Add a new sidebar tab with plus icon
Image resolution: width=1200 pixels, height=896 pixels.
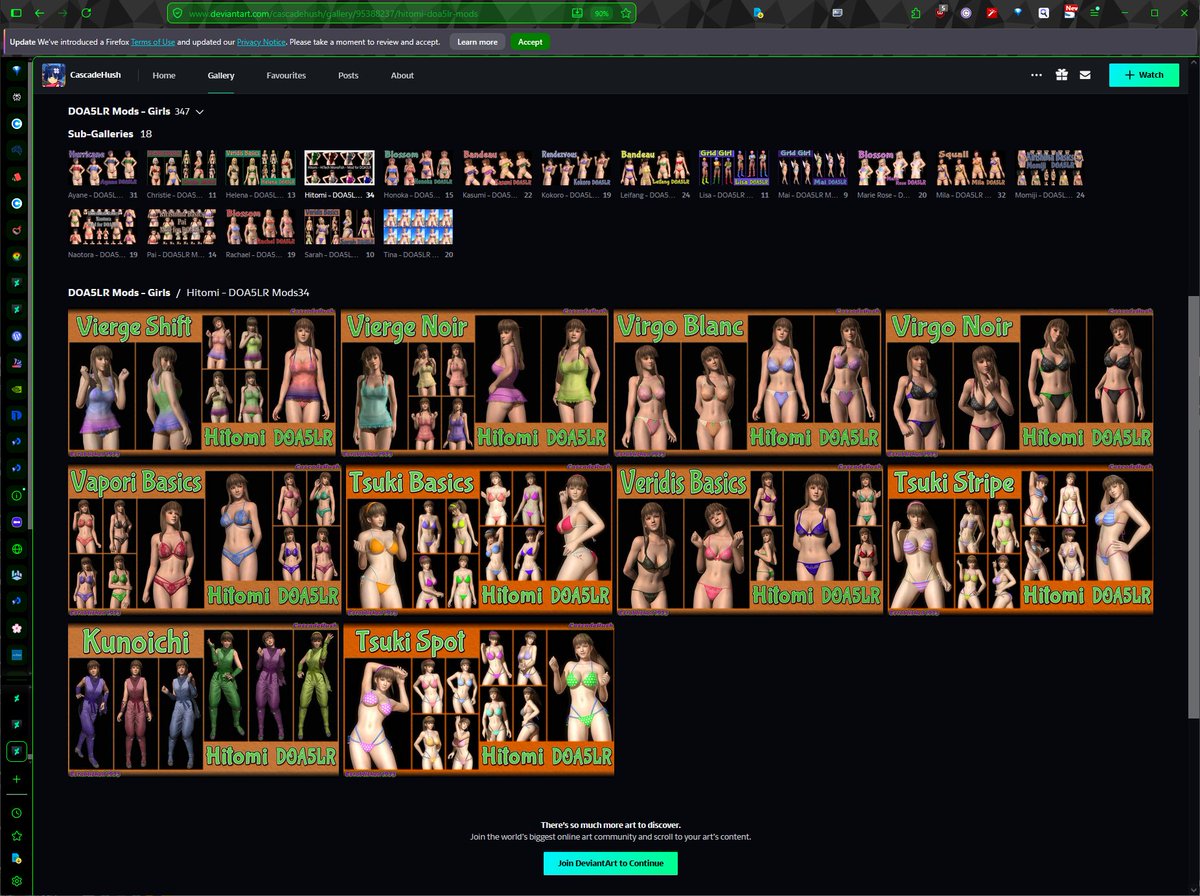(x=17, y=778)
